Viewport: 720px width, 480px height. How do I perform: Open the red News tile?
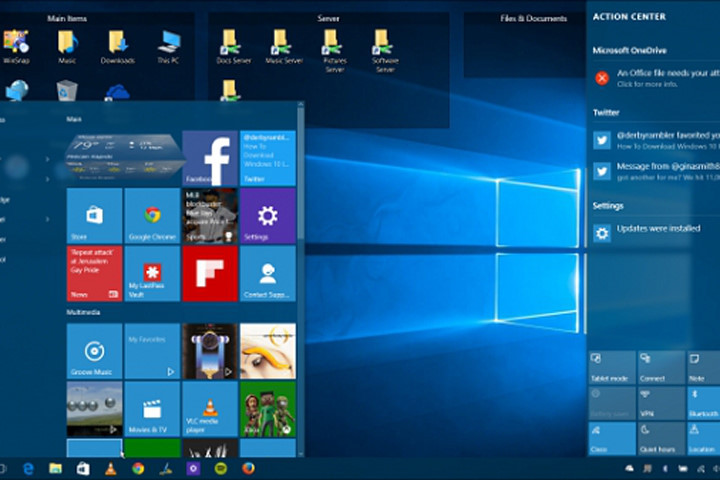point(95,273)
